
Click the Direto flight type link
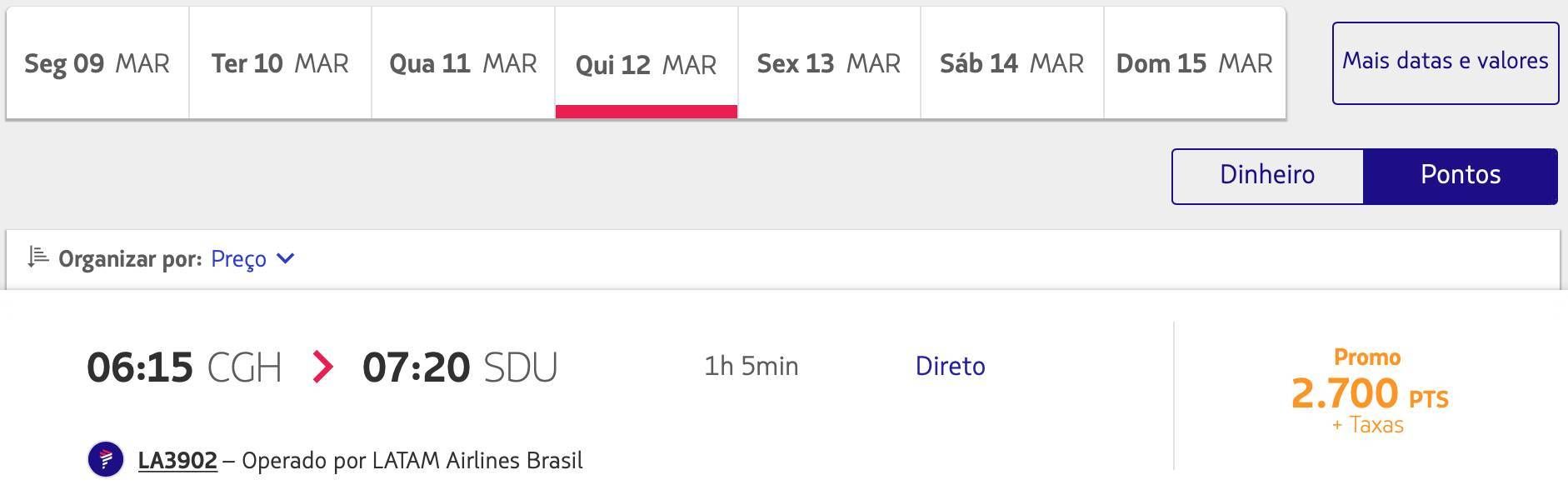[950, 366]
